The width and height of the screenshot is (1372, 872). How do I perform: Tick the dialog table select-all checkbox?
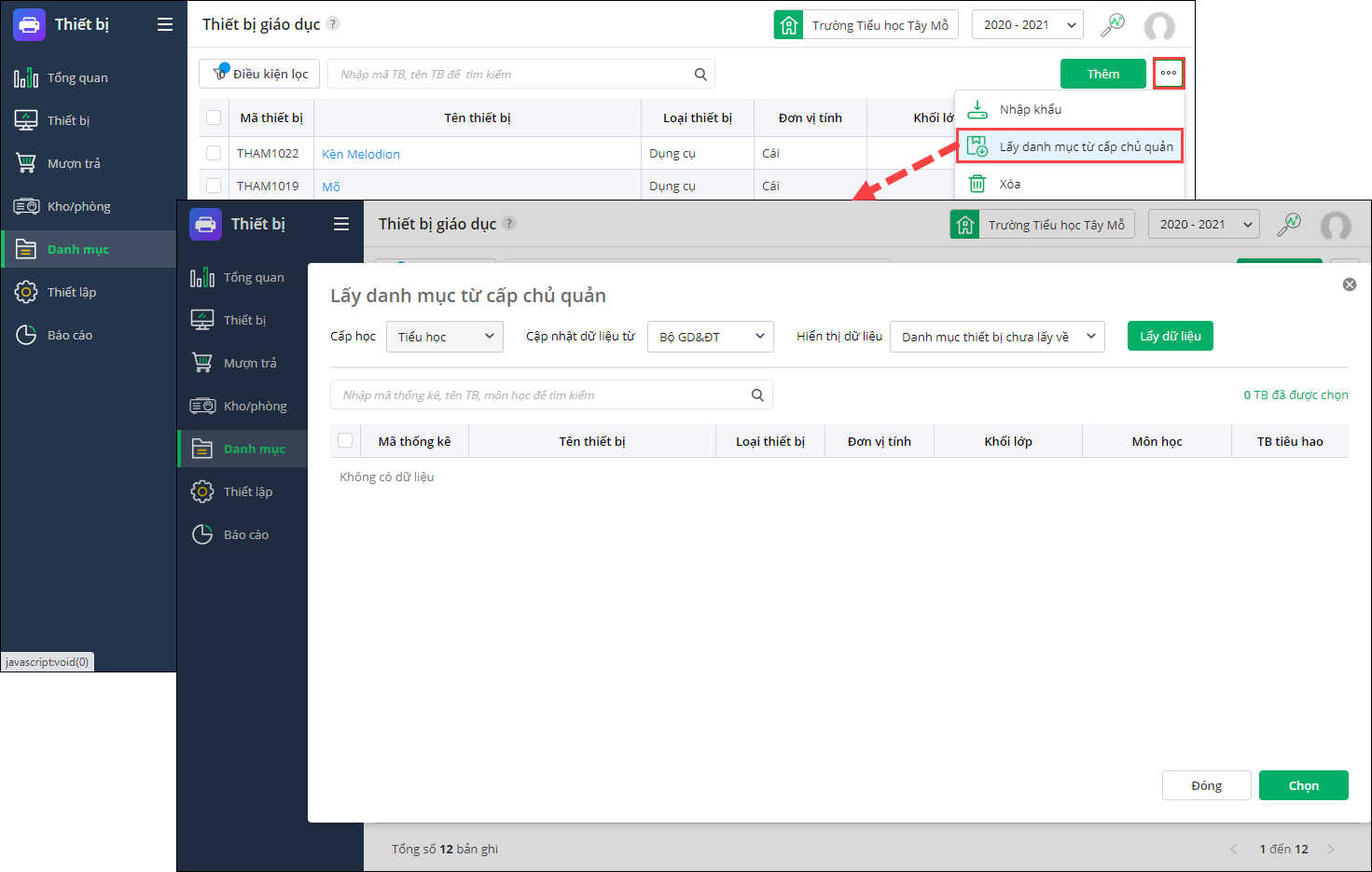tap(345, 440)
